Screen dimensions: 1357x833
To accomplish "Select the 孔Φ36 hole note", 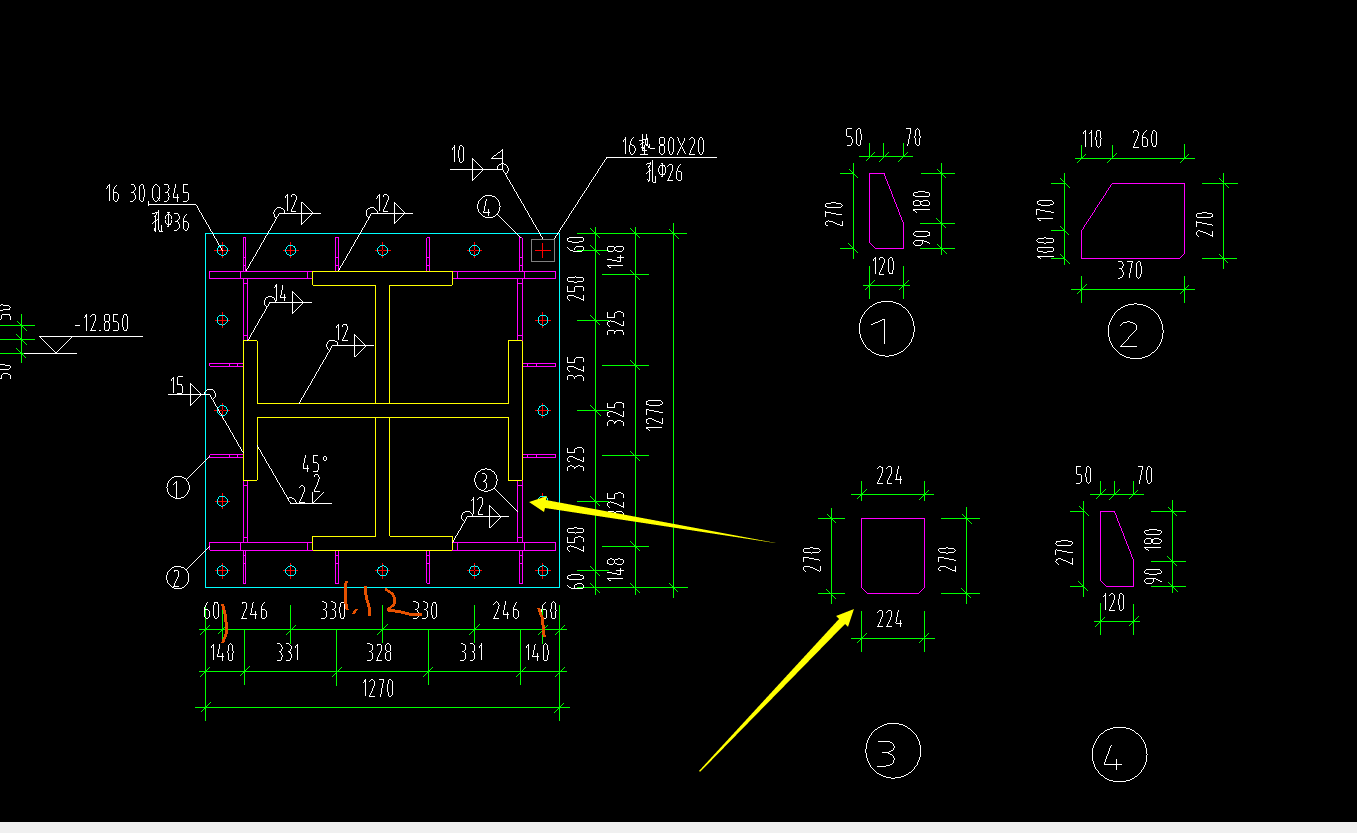I will 170,222.
